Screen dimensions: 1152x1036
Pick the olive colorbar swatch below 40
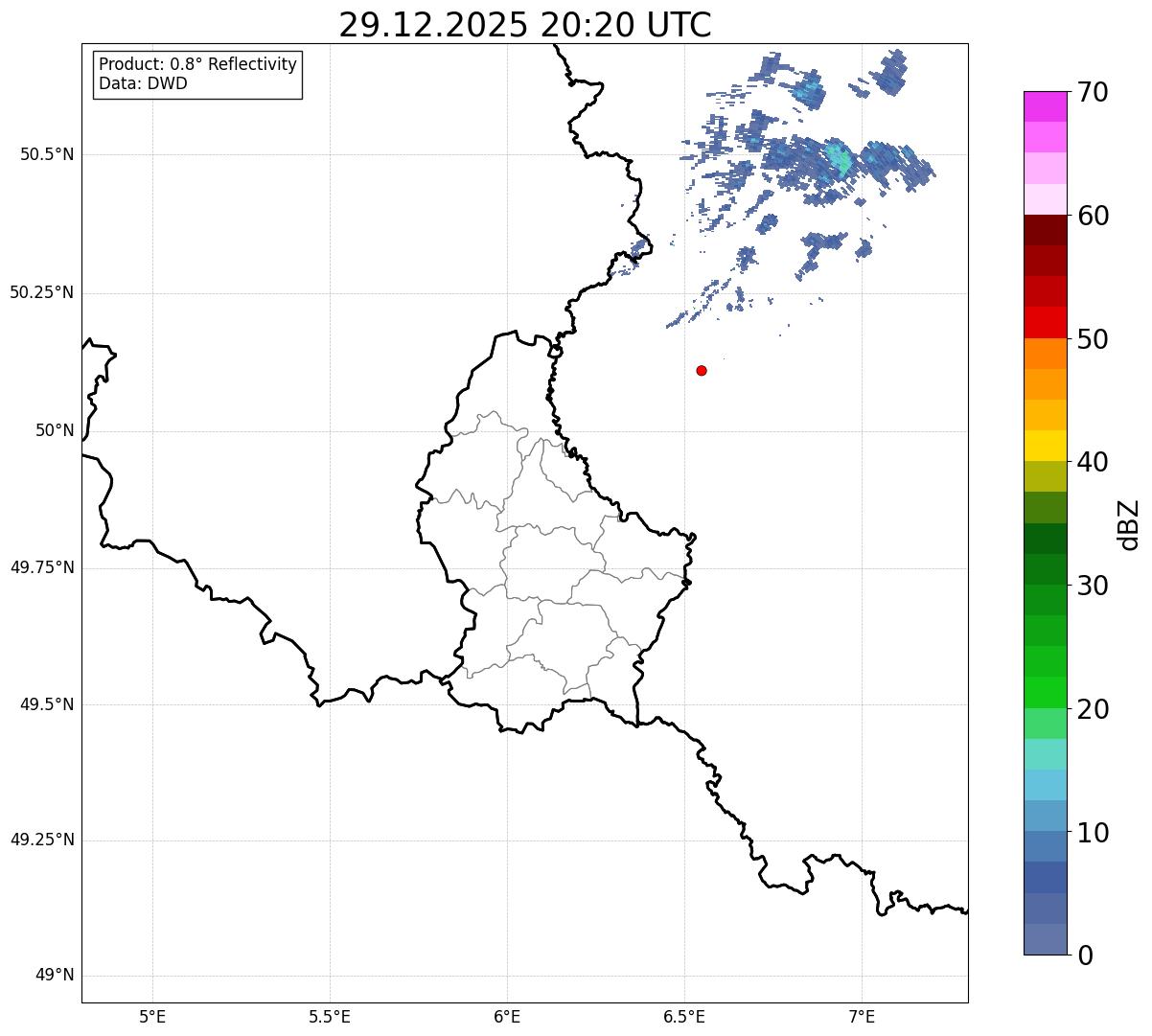point(1045,477)
